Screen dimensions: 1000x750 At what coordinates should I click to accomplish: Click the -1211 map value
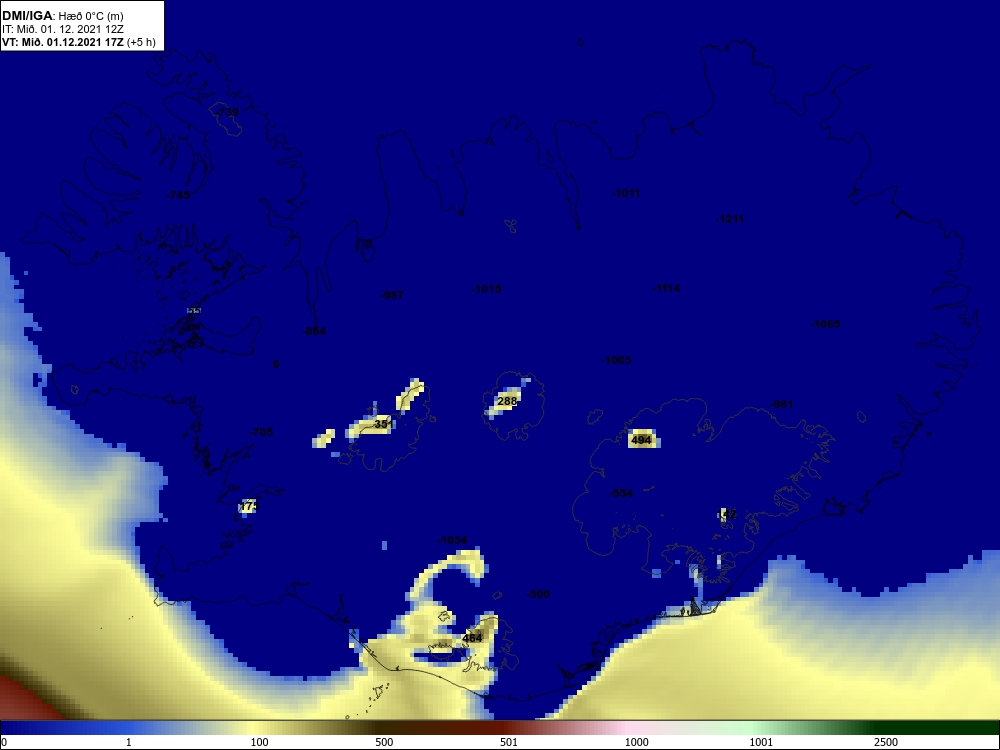coord(730,219)
